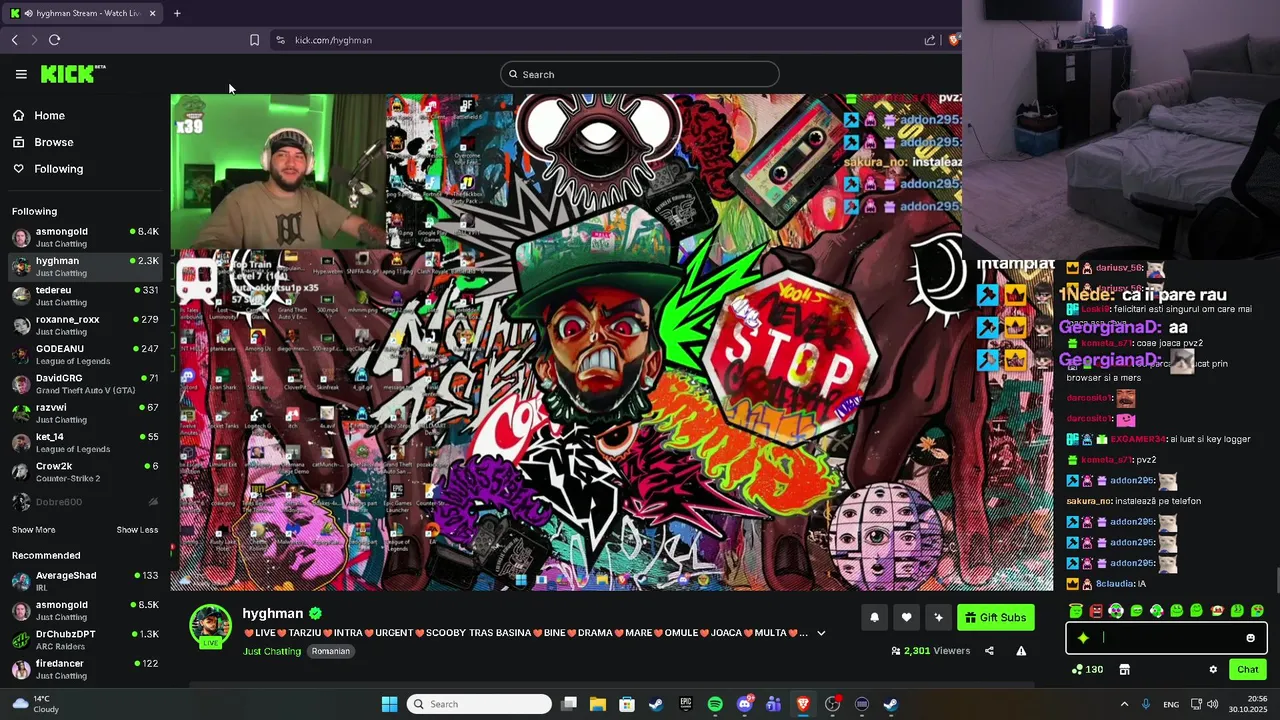
Task: Open the Kick hamburger sidebar menu
Action: pos(21,74)
